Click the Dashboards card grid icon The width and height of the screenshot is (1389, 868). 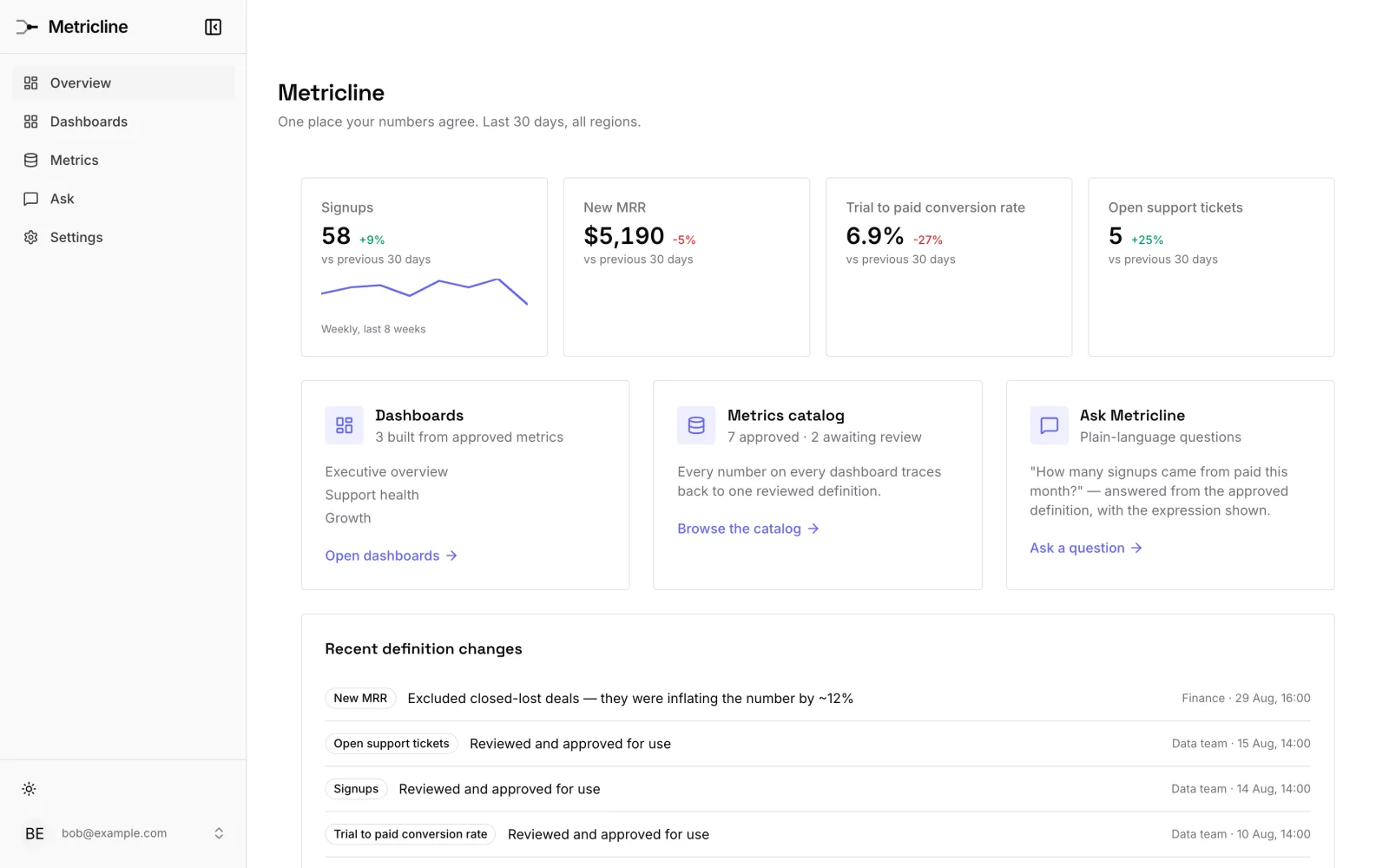[x=345, y=425]
